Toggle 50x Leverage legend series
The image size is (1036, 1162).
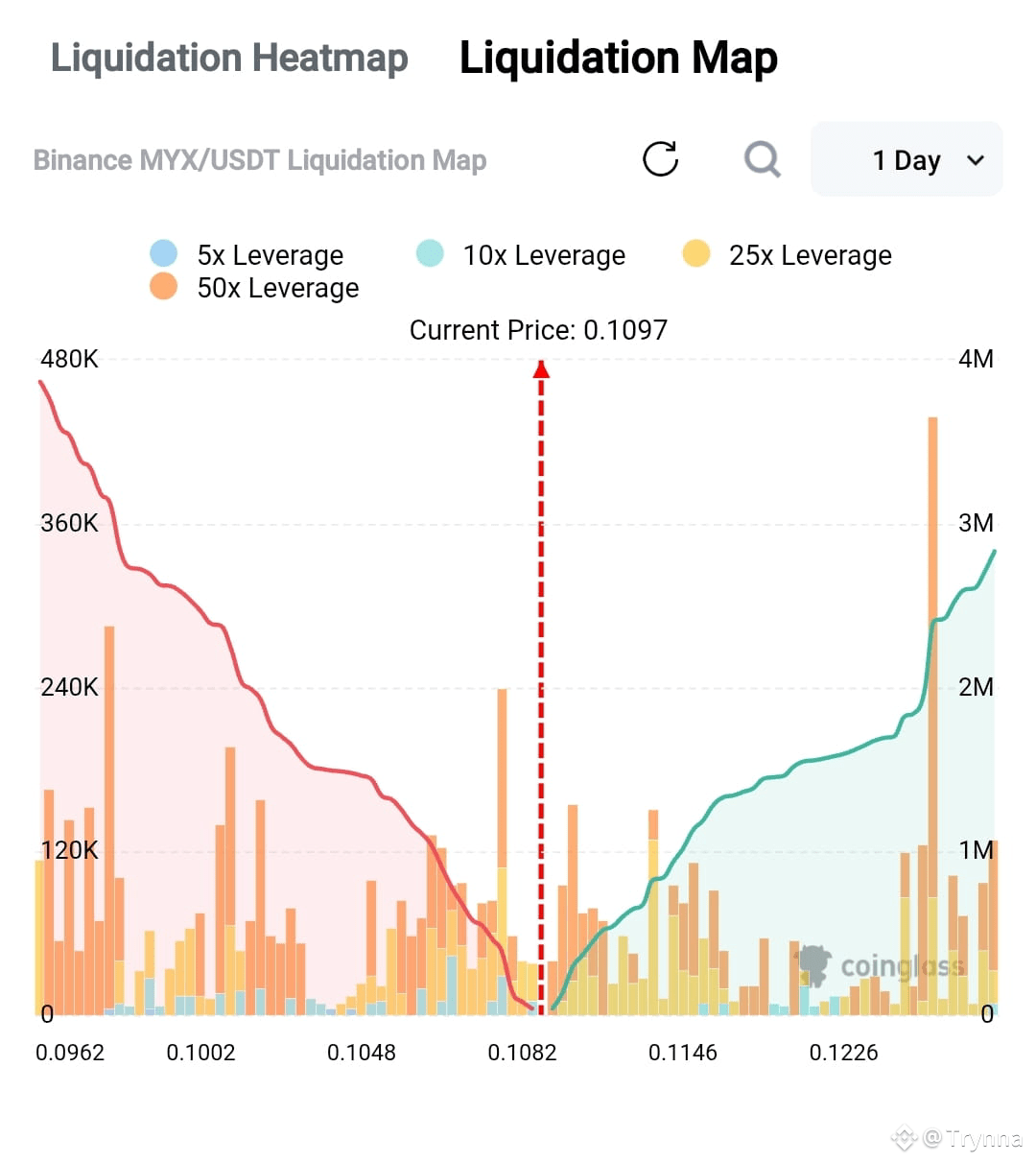point(254,288)
